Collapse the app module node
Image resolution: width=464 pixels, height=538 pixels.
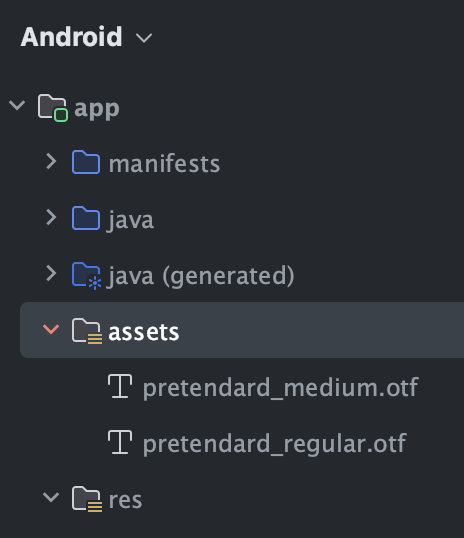[17, 105]
